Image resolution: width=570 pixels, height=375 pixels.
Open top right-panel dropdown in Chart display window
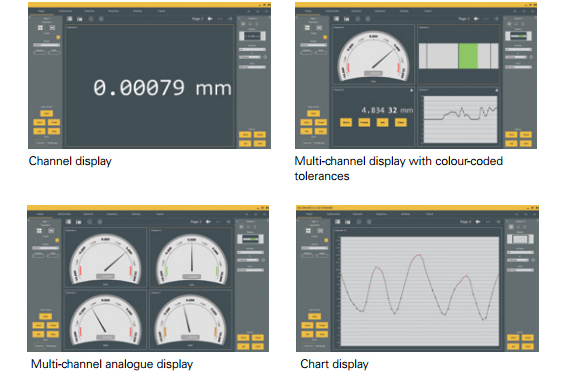click(x=520, y=252)
